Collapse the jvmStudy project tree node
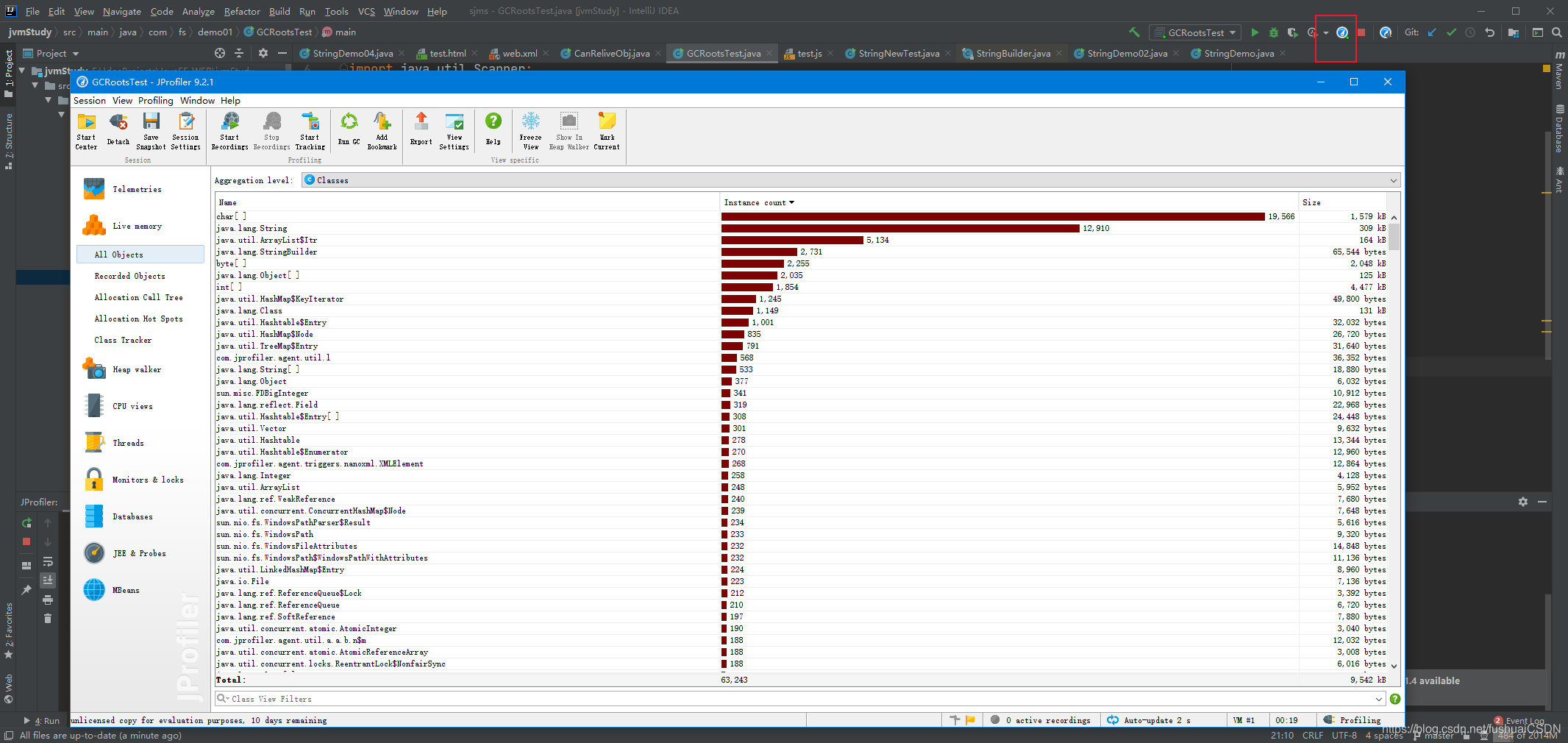 (22, 71)
